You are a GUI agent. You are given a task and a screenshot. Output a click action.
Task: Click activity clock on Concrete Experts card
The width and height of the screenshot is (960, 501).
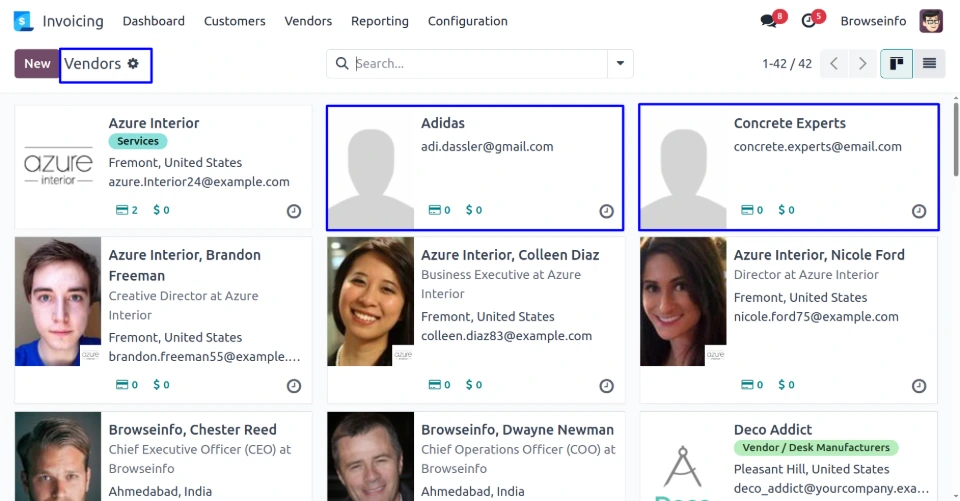(919, 211)
